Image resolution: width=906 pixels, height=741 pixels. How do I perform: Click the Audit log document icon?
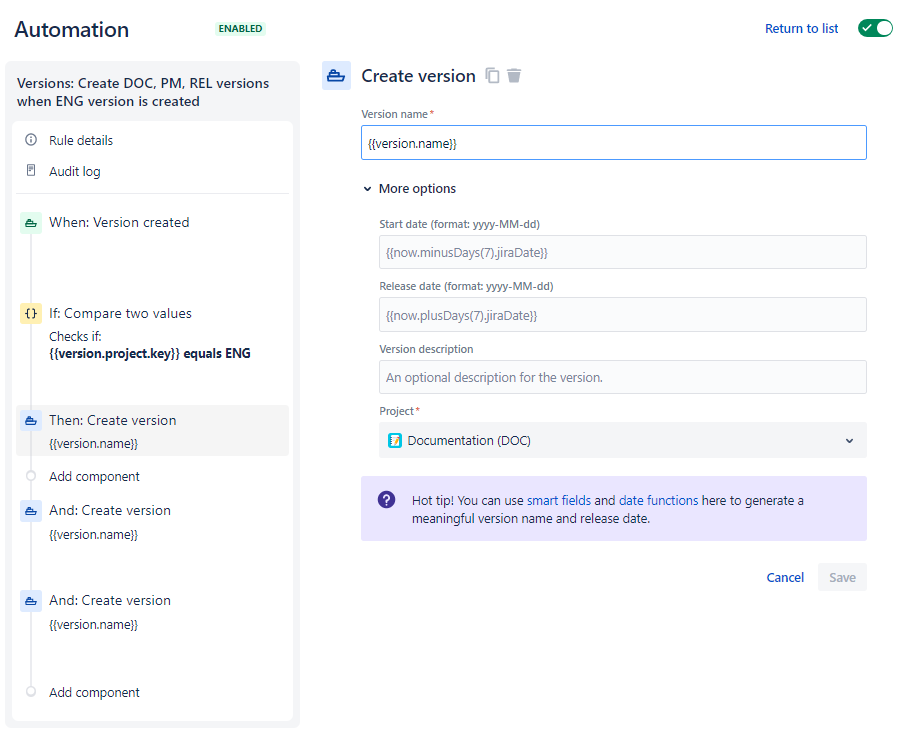tap(31, 171)
